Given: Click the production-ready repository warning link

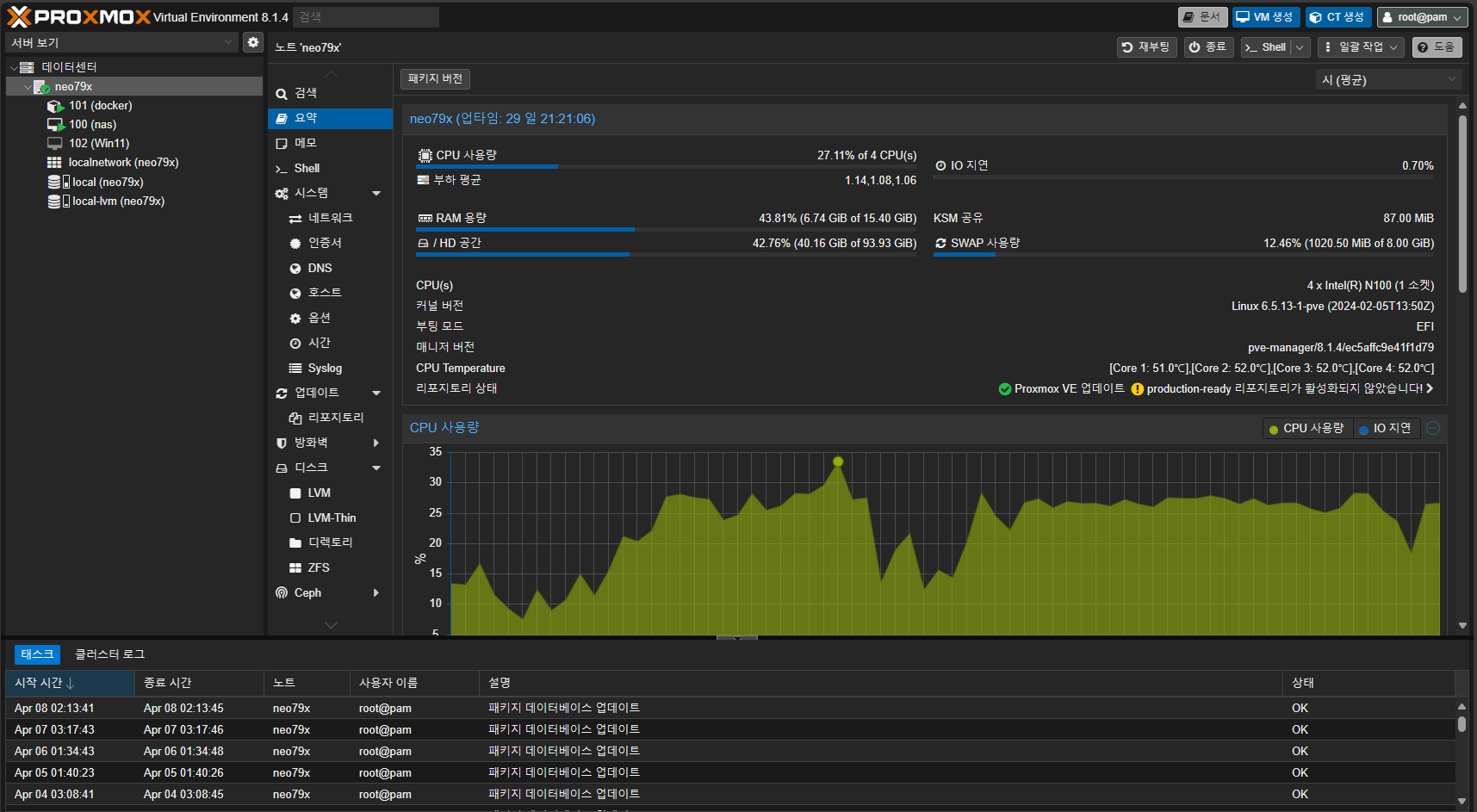Looking at the screenshot, I should point(1282,389).
